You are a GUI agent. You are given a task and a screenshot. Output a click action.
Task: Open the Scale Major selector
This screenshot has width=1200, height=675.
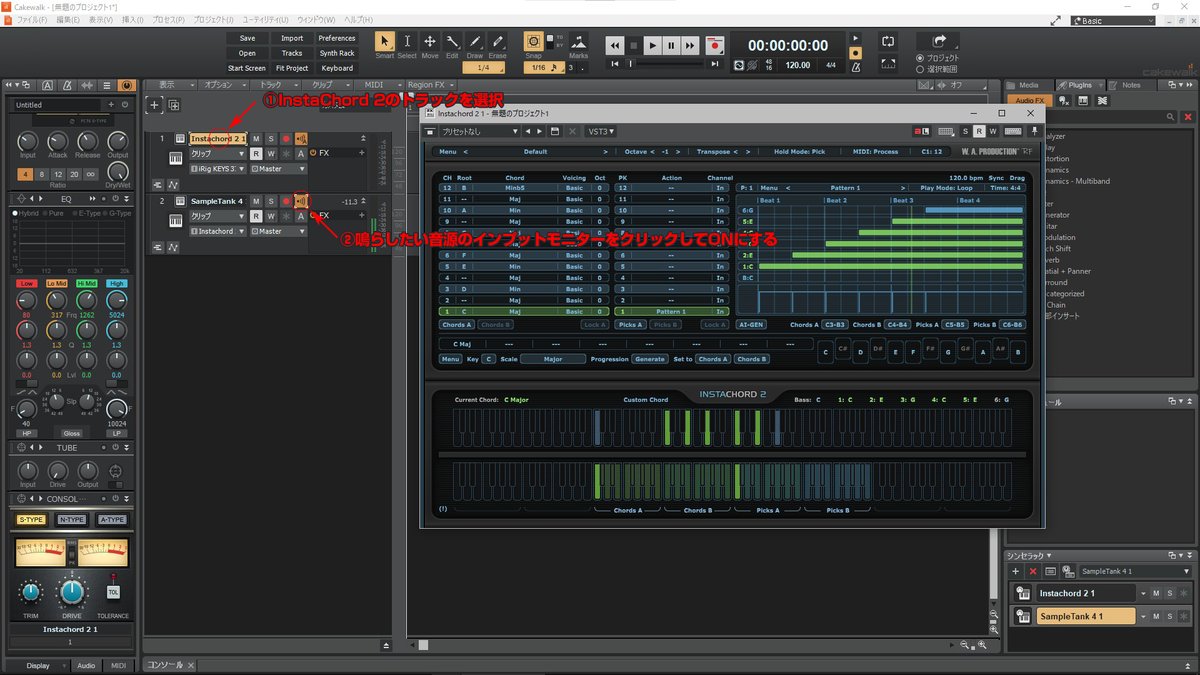(x=553, y=359)
